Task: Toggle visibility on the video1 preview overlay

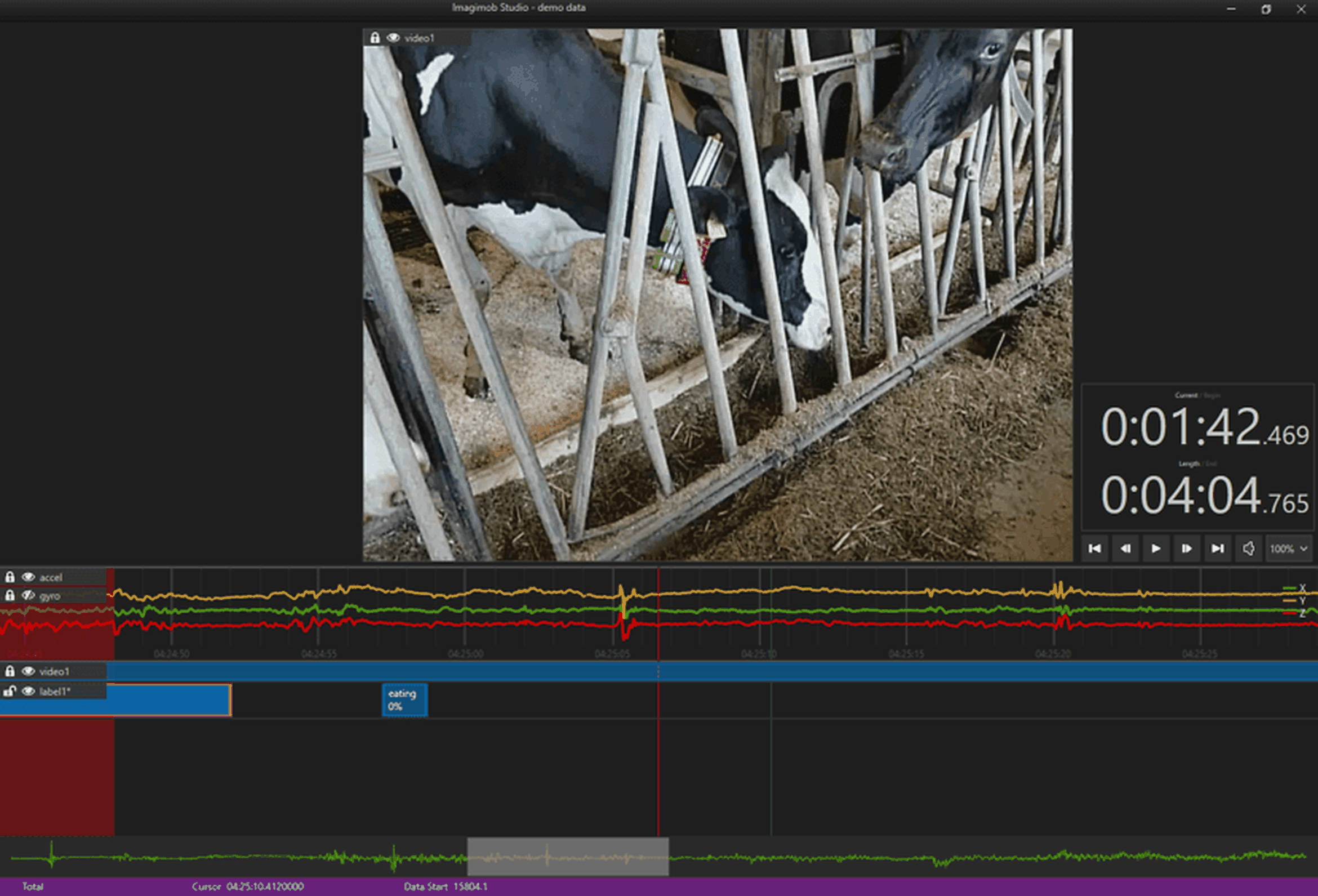Action: pyautogui.click(x=392, y=38)
